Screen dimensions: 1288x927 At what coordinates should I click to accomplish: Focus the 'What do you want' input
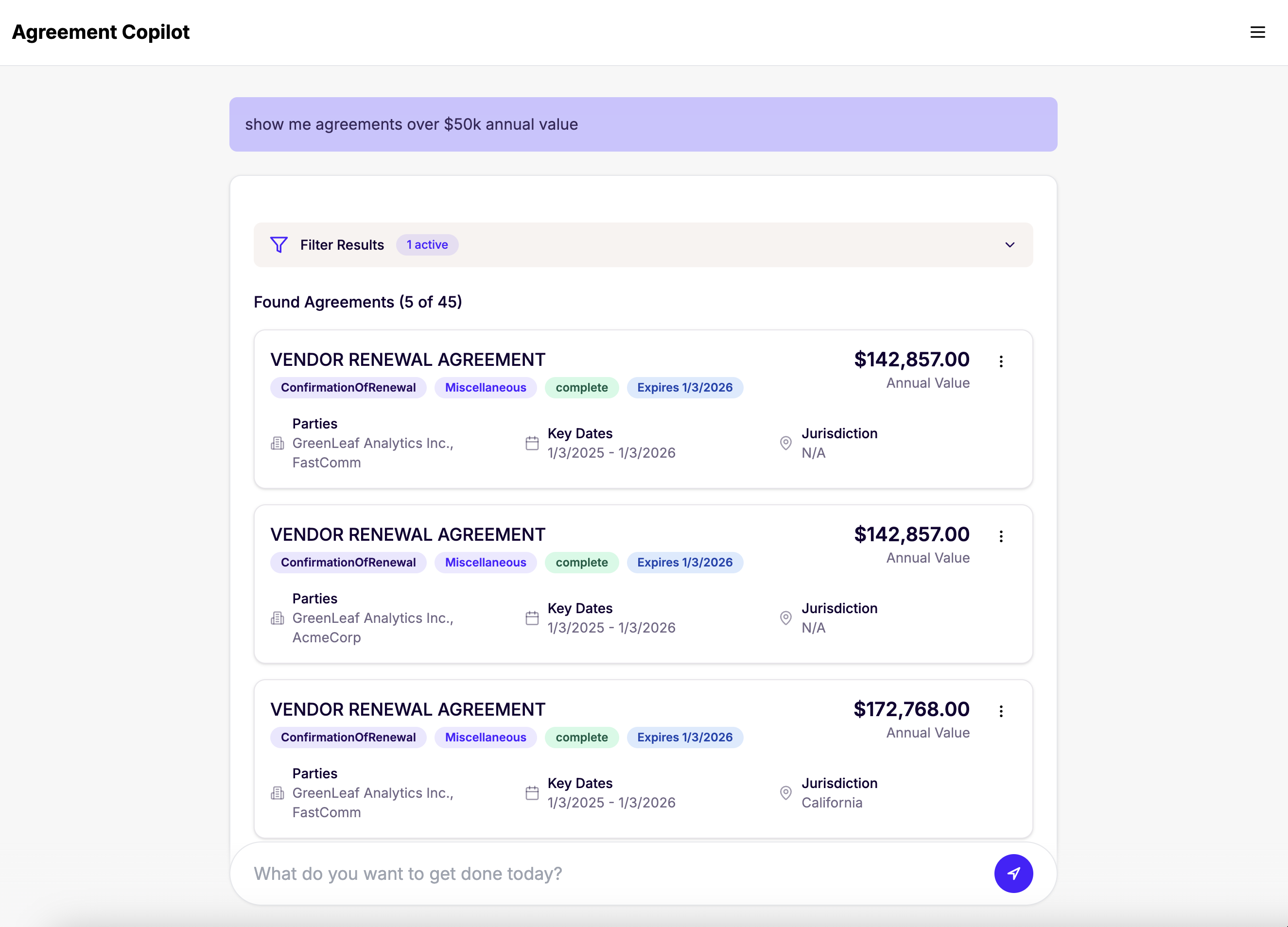[613, 873]
